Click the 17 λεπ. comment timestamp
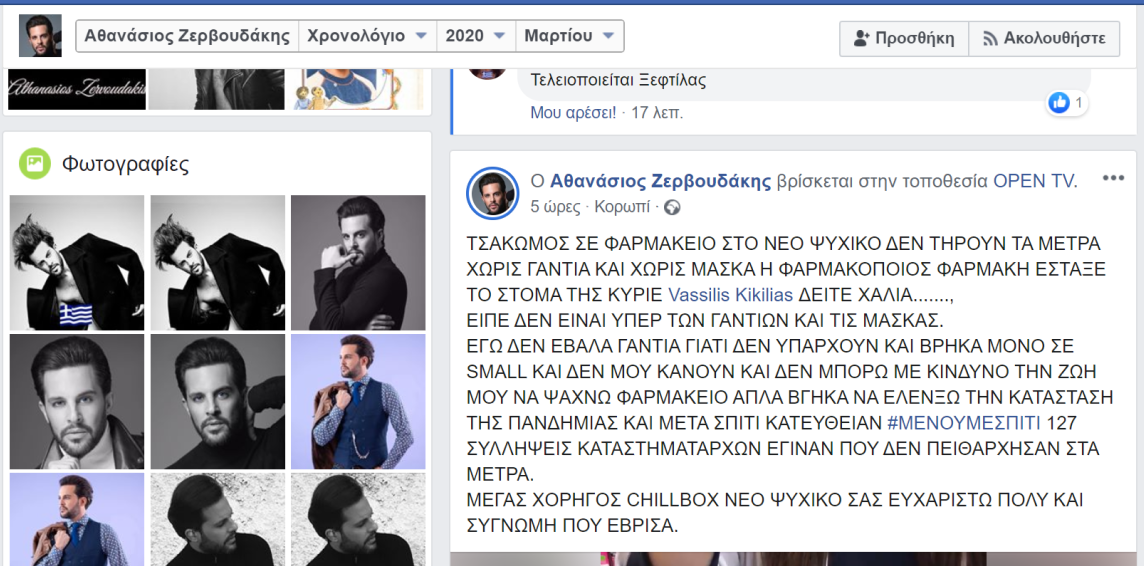 pyautogui.click(x=657, y=113)
